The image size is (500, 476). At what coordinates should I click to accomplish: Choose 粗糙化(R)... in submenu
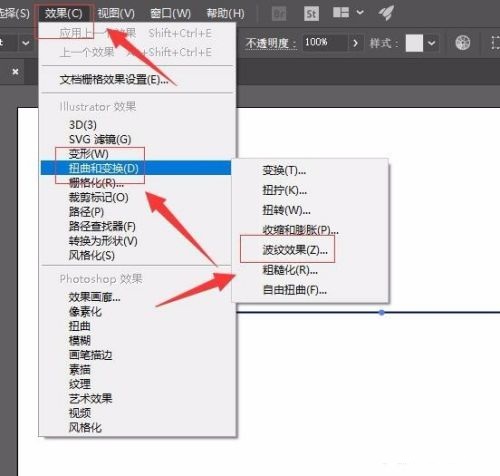[310, 270]
